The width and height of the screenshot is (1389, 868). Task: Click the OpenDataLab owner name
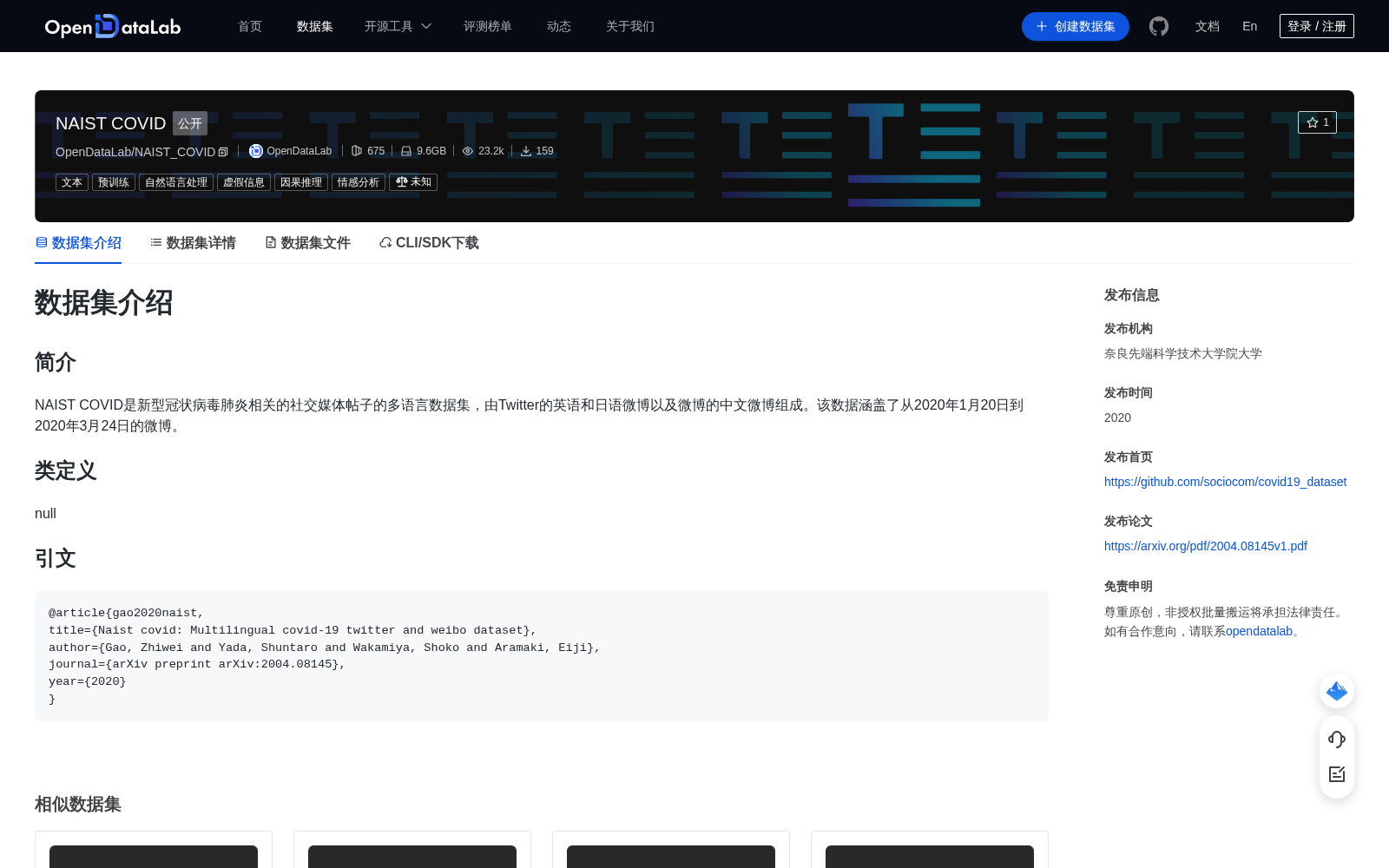tap(300, 151)
